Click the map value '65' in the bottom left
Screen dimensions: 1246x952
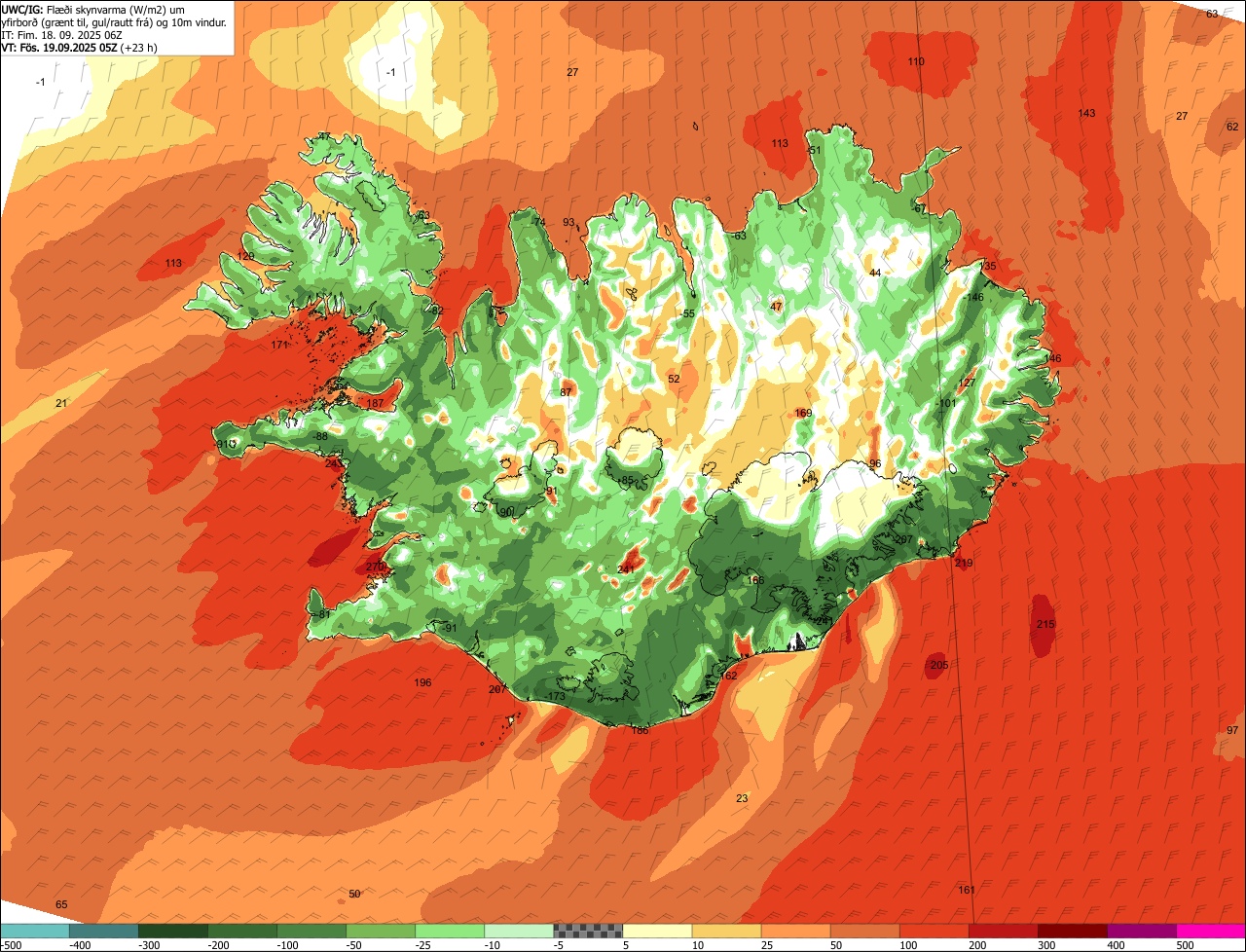pos(61,904)
